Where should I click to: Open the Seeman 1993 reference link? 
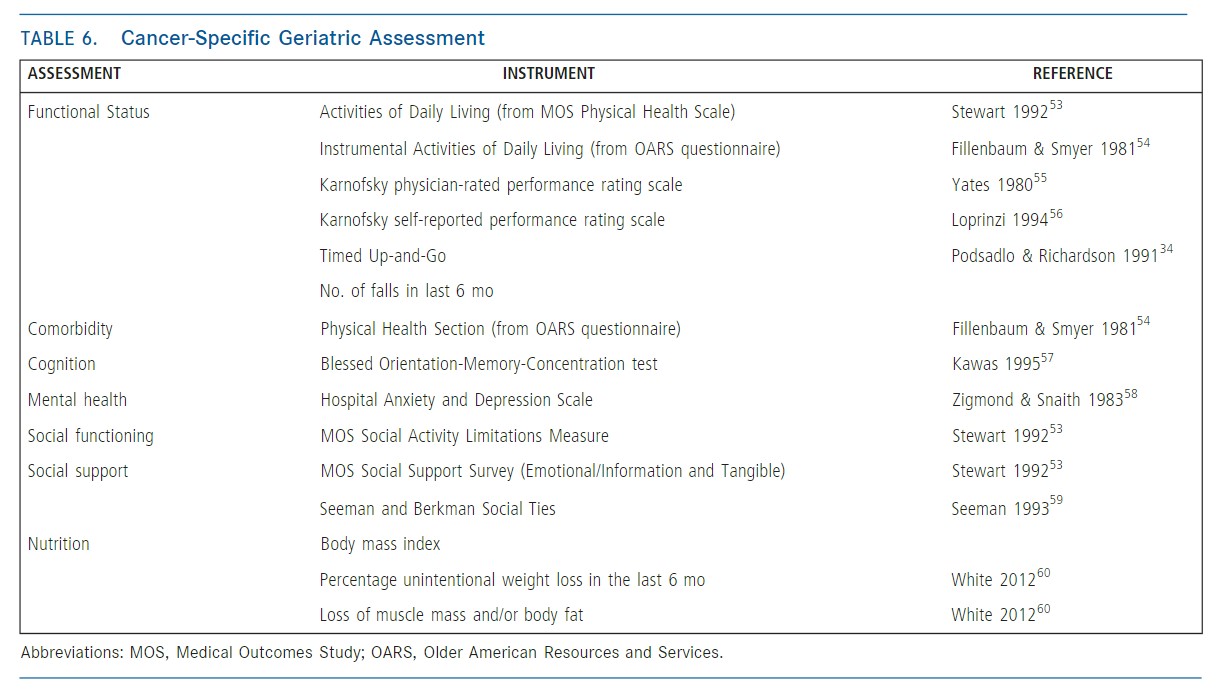(1006, 508)
